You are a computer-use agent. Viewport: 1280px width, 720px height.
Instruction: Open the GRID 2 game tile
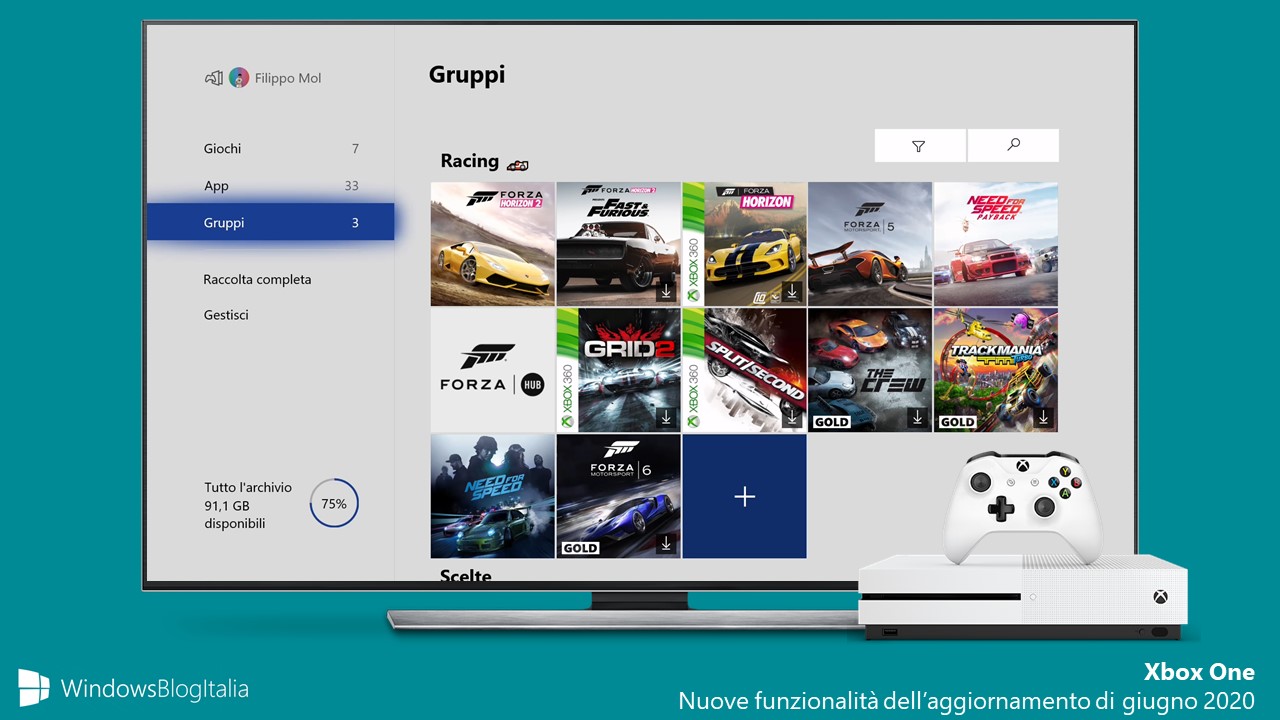point(619,370)
